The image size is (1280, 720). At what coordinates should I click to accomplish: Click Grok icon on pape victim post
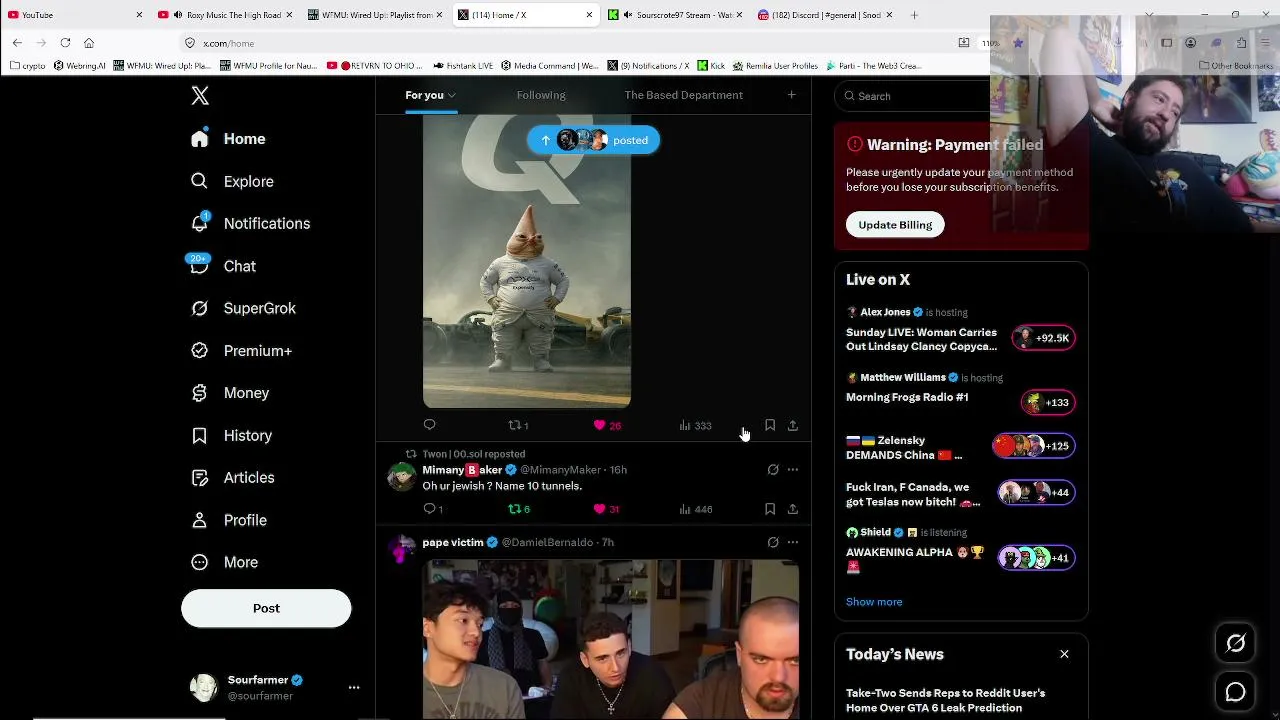point(773,542)
